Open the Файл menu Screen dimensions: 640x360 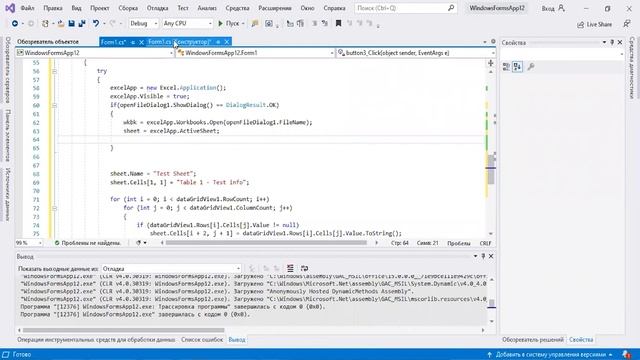click(27, 8)
